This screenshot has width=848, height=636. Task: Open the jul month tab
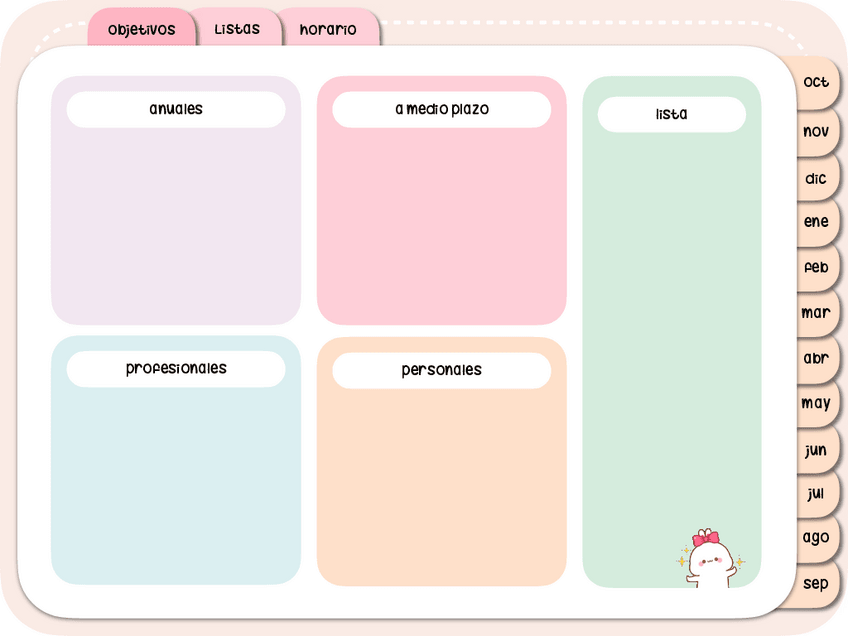pos(816,493)
